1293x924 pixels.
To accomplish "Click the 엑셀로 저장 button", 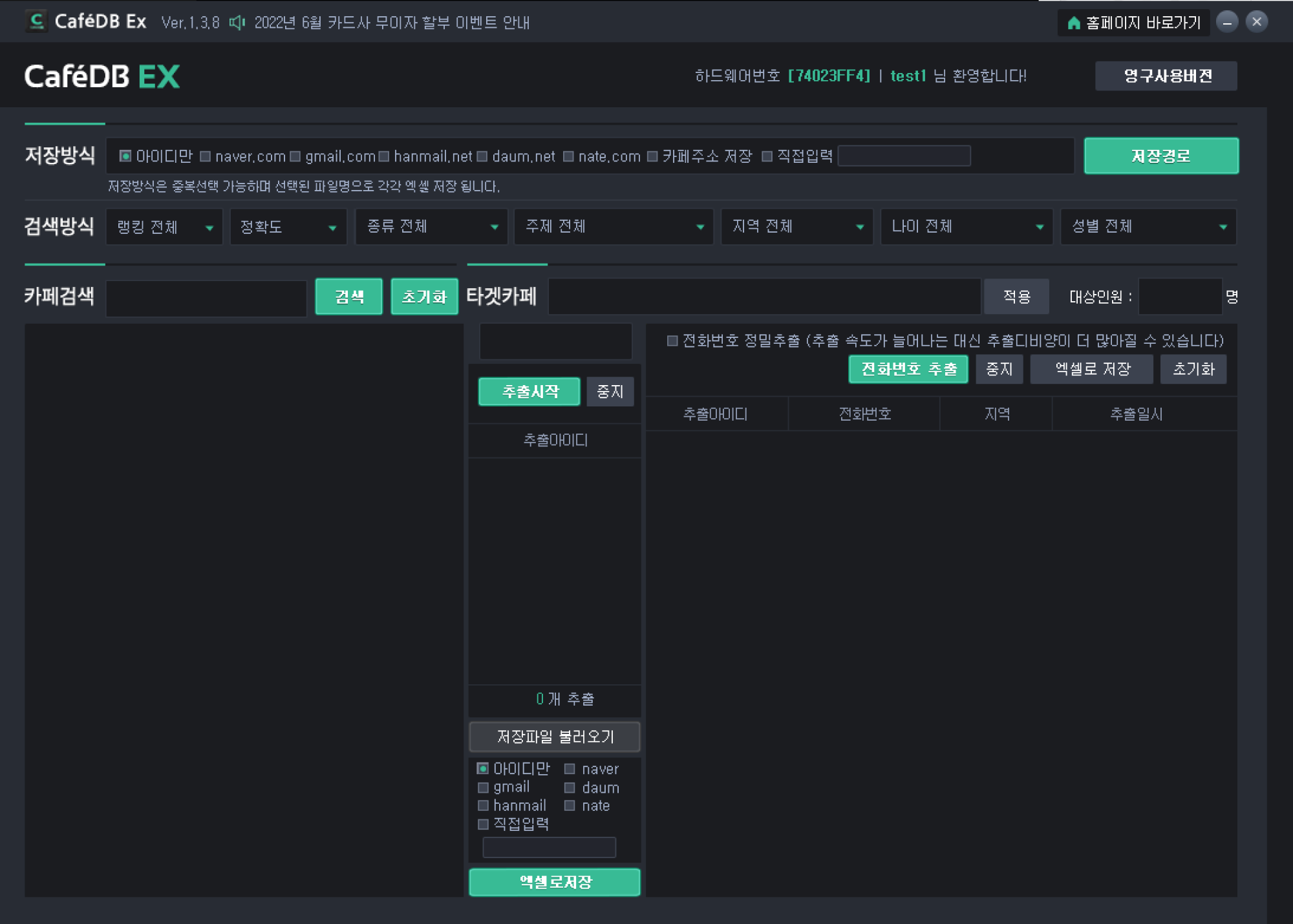I will pyautogui.click(x=1092, y=369).
